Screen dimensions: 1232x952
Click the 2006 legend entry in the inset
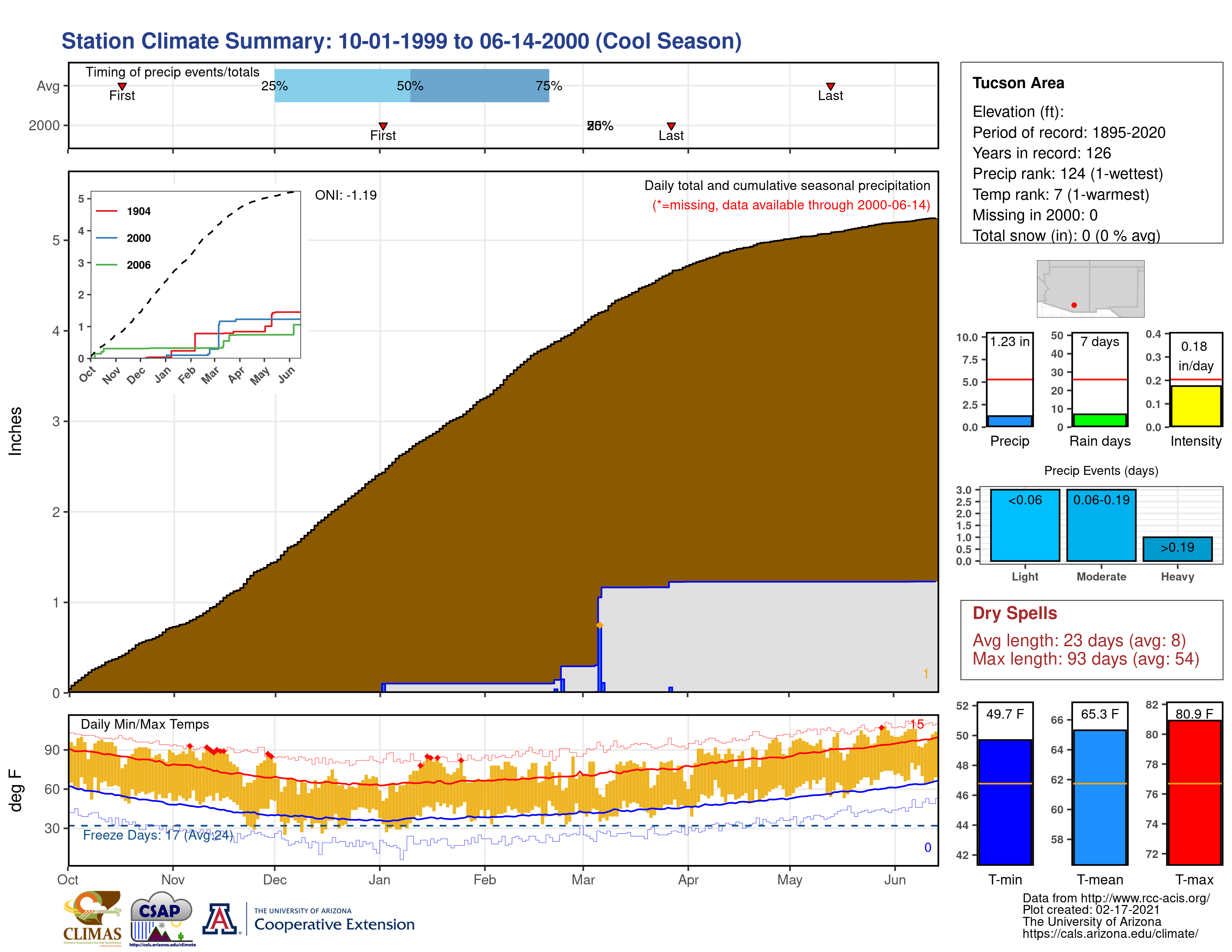point(138,265)
